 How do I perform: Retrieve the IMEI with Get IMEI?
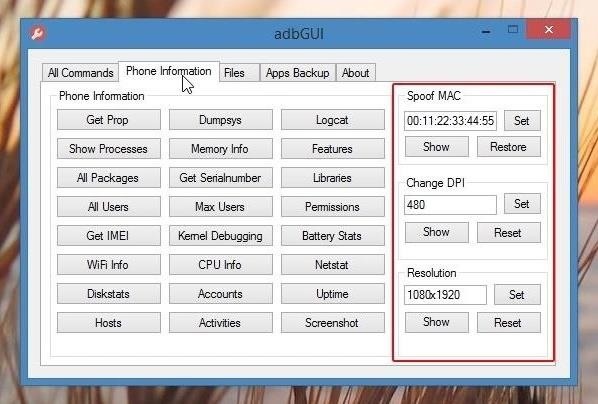(x=109, y=236)
